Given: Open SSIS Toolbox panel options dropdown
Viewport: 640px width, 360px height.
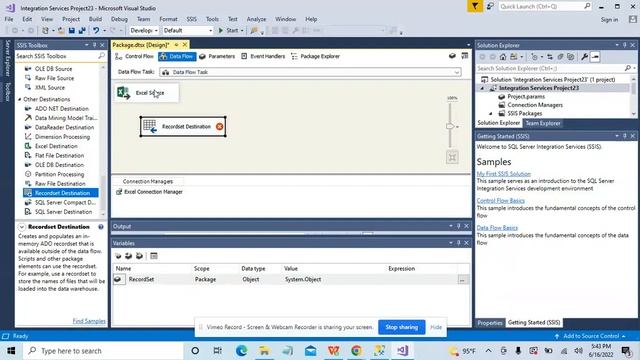Looking at the screenshot, I should coord(87,45).
